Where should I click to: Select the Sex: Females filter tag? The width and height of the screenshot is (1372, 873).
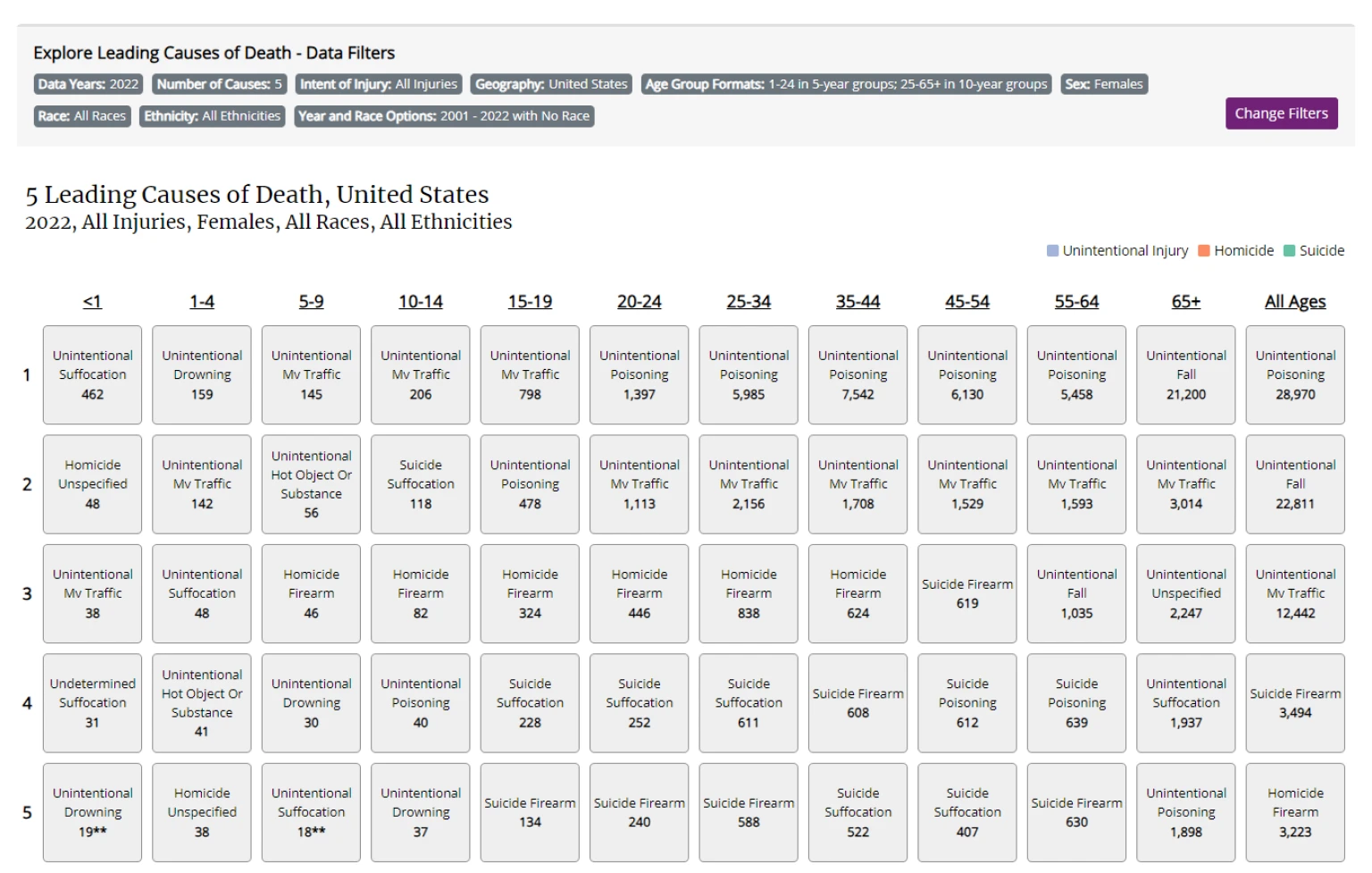click(x=1104, y=84)
